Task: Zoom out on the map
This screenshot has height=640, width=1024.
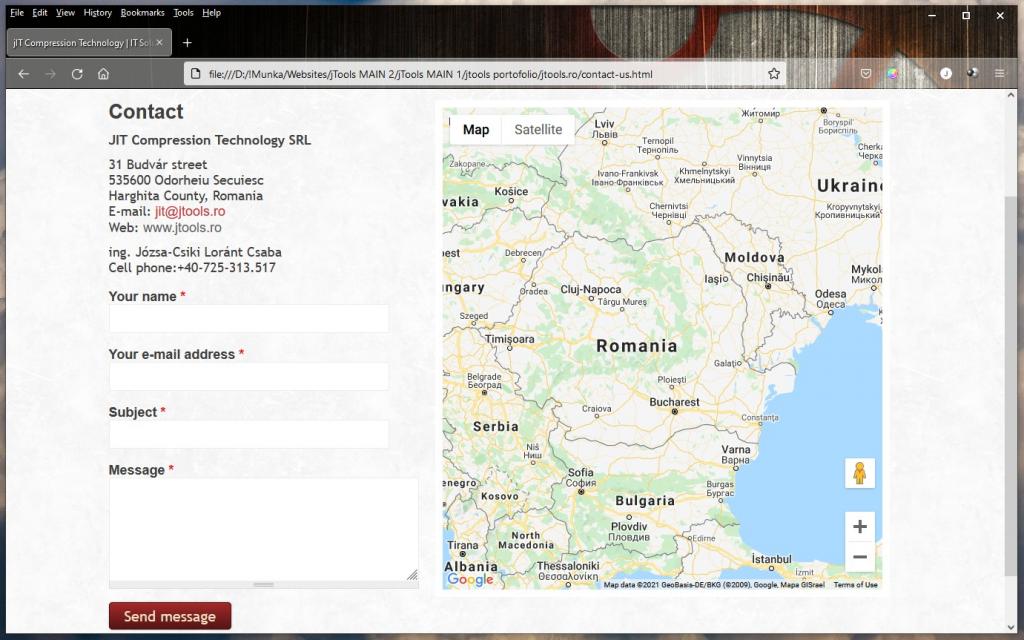Action: (x=859, y=557)
